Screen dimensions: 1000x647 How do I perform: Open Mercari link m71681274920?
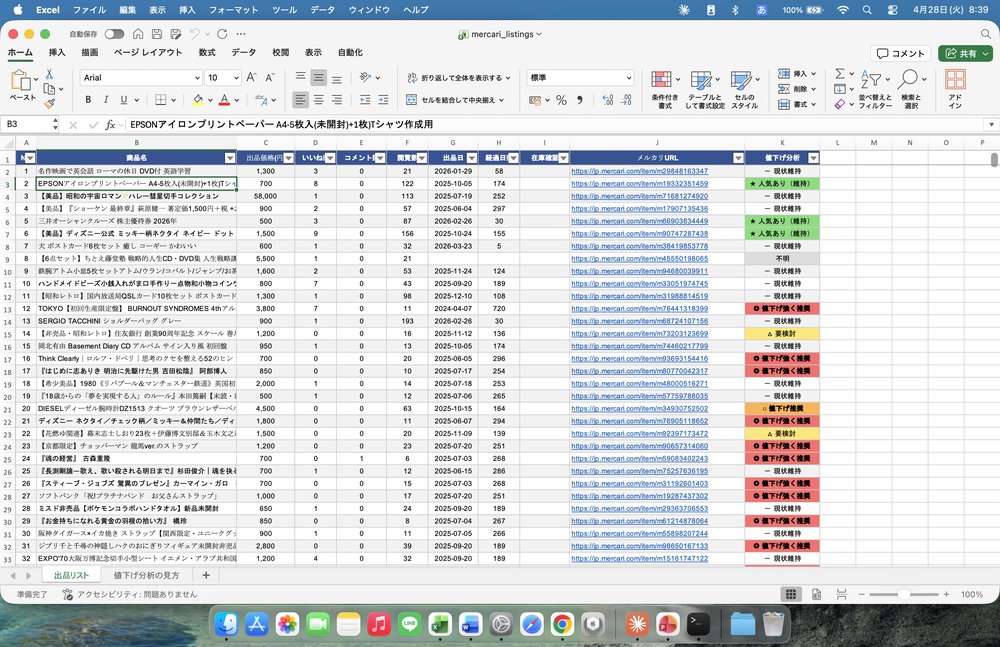click(640, 196)
